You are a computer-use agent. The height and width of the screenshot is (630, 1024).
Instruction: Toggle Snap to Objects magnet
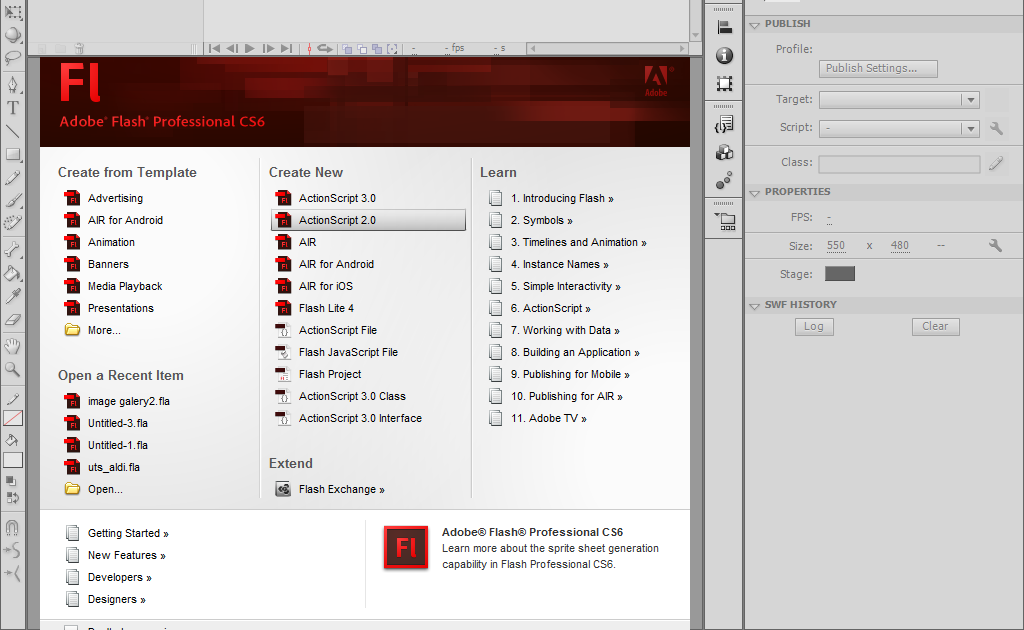coord(12,527)
